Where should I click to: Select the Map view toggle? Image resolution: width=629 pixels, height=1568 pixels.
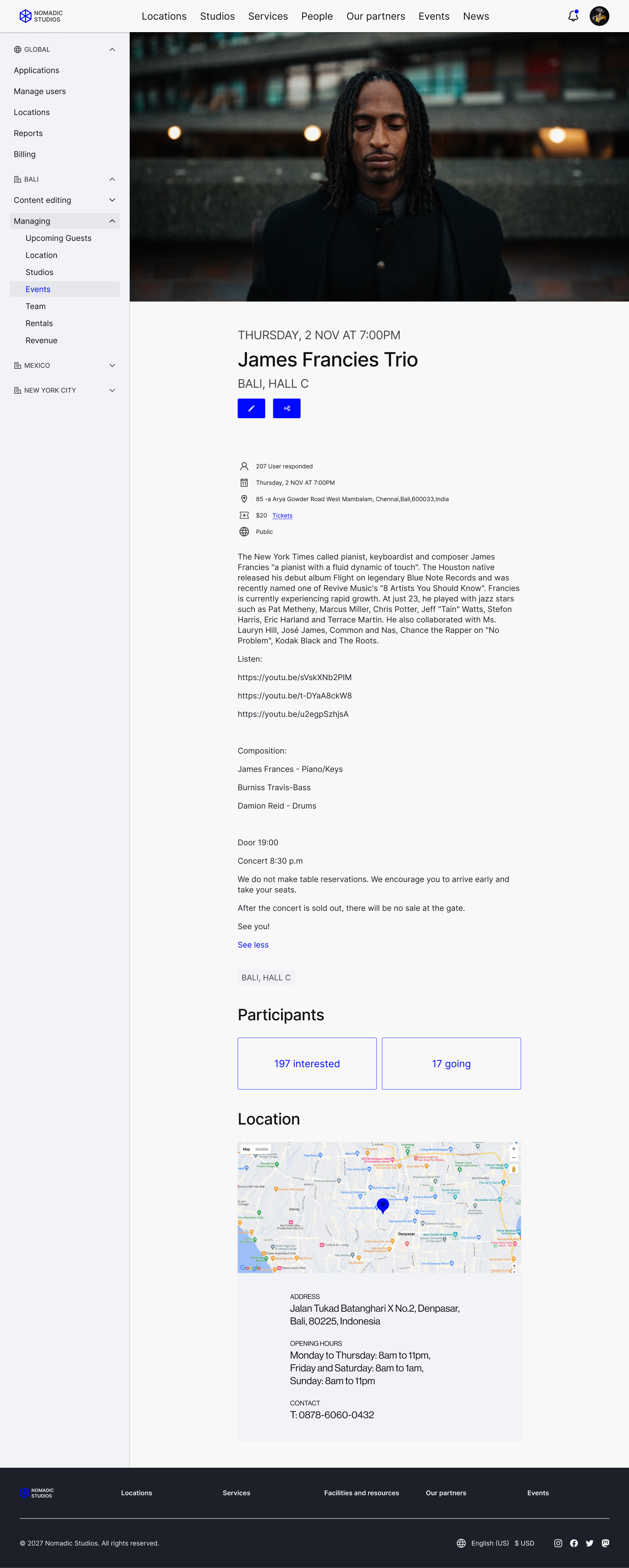point(246,1149)
